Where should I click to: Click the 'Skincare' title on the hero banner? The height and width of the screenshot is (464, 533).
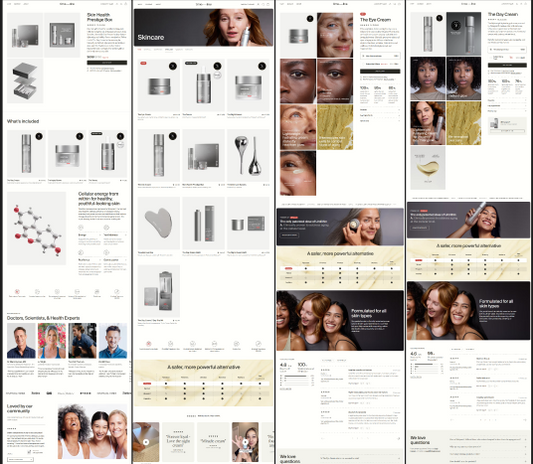pos(151,37)
